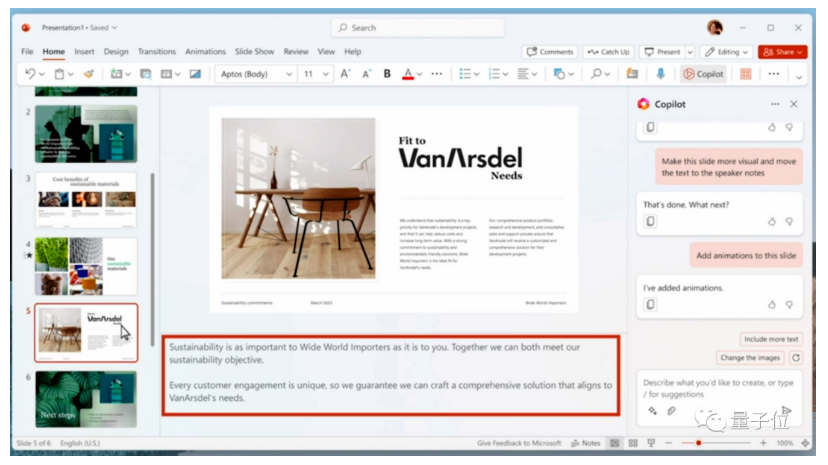
Task: Click the Undo arrow icon
Action: click(x=30, y=74)
